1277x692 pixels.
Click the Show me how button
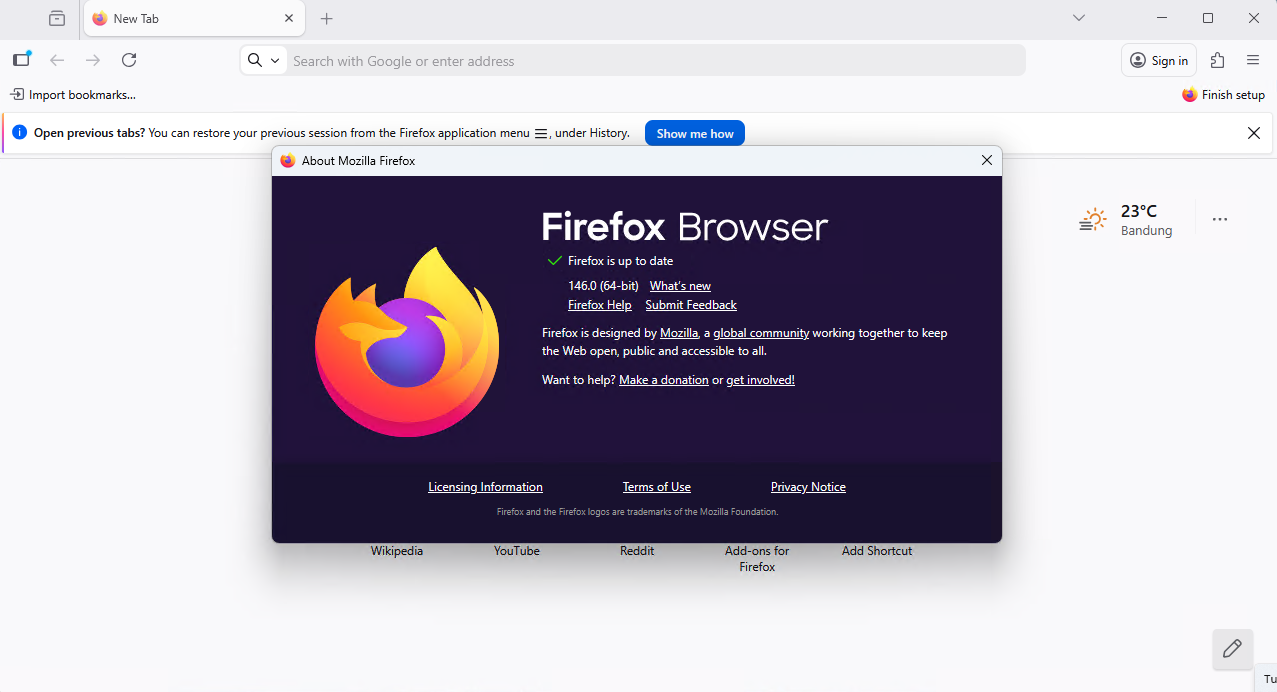(x=694, y=133)
